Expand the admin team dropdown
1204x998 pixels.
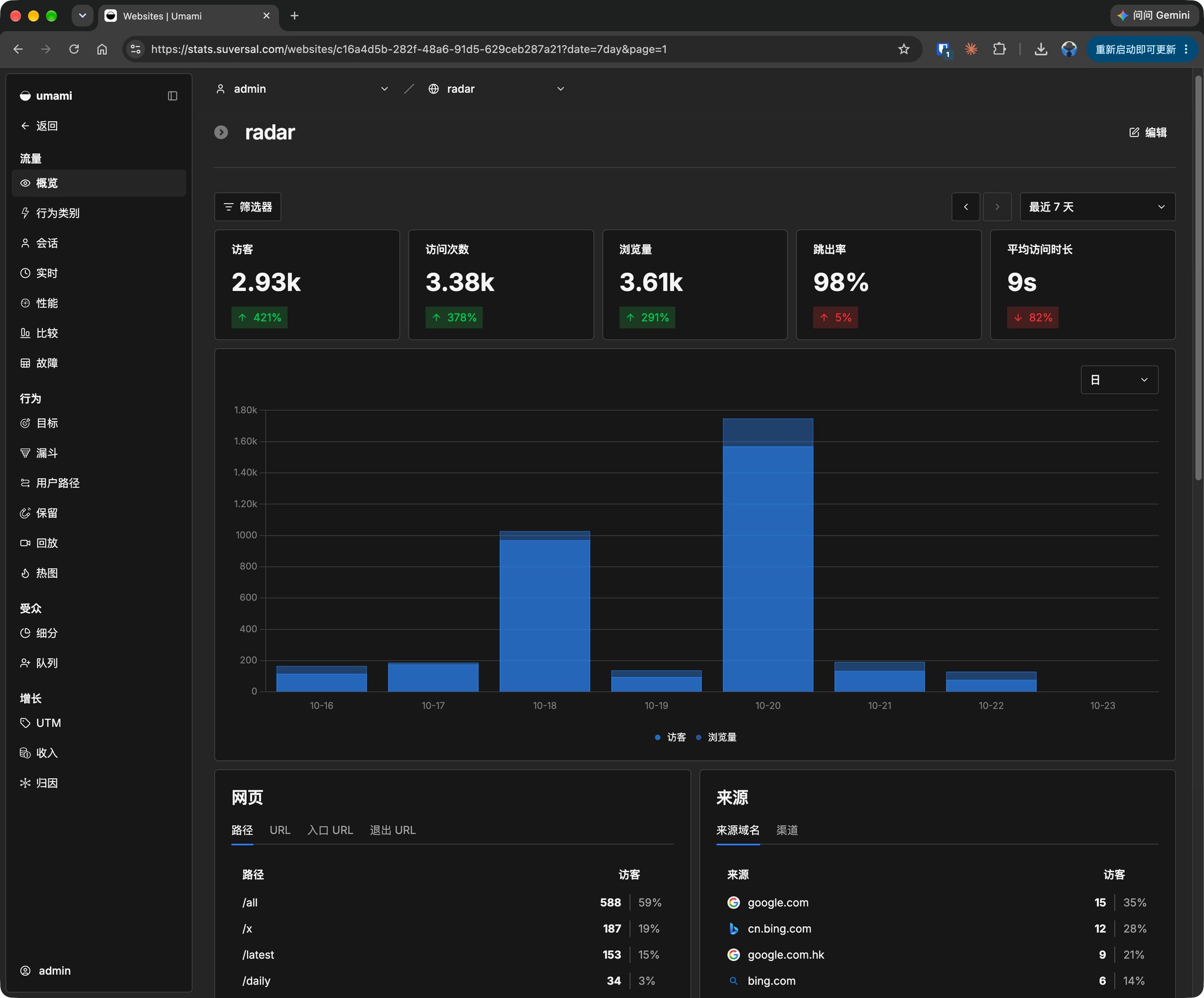[x=302, y=89]
